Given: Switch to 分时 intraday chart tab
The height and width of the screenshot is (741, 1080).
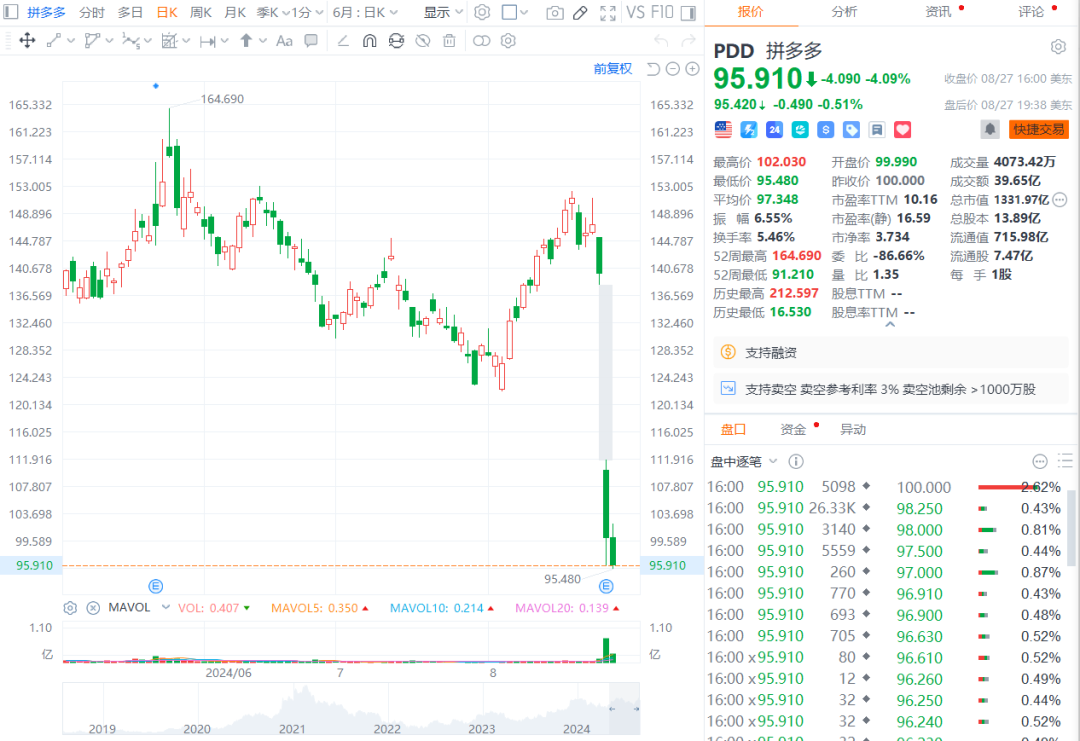Looking at the screenshot, I should pos(92,12).
